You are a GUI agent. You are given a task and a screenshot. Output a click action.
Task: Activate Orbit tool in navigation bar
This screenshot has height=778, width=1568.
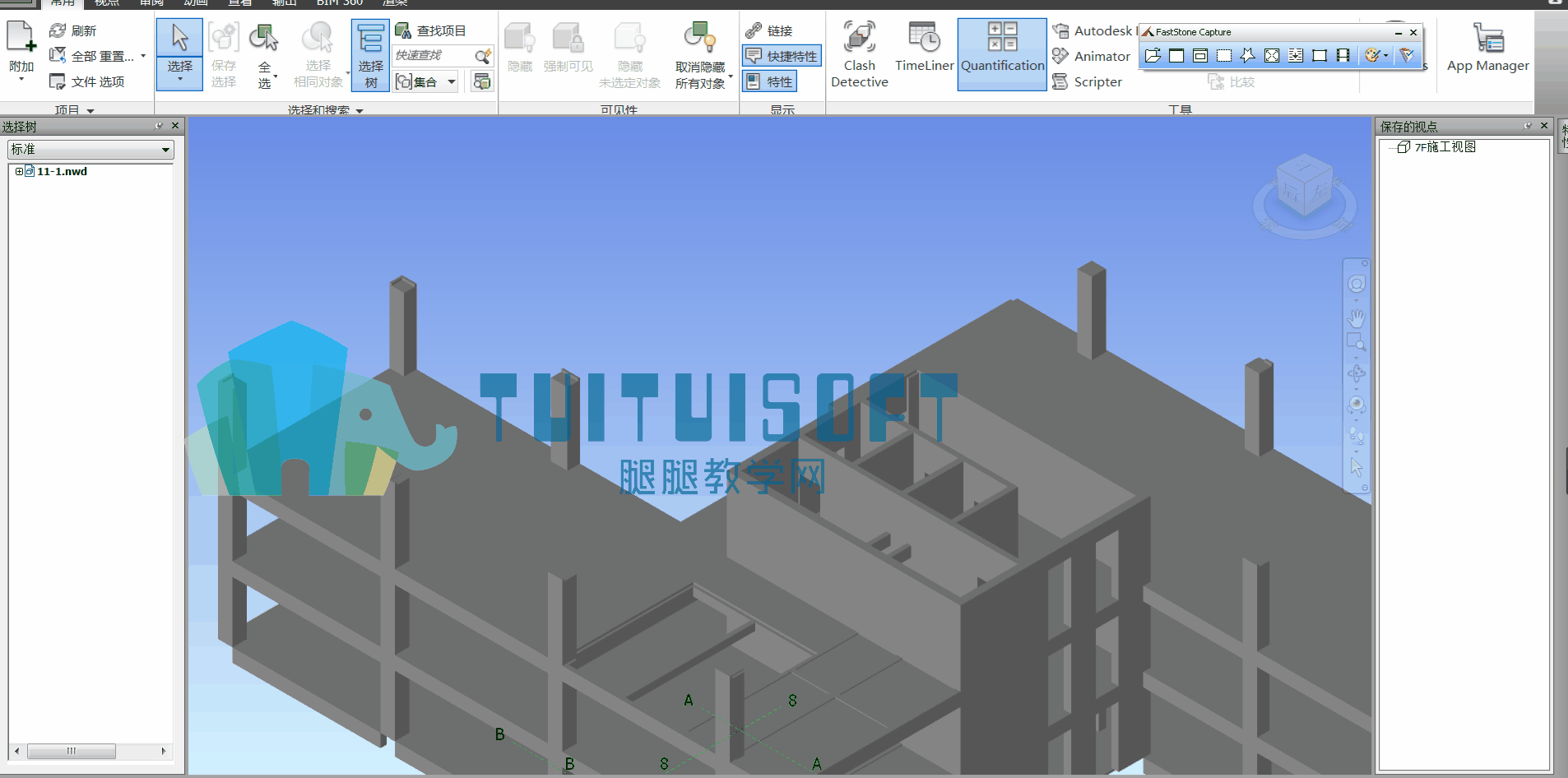[x=1356, y=374]
